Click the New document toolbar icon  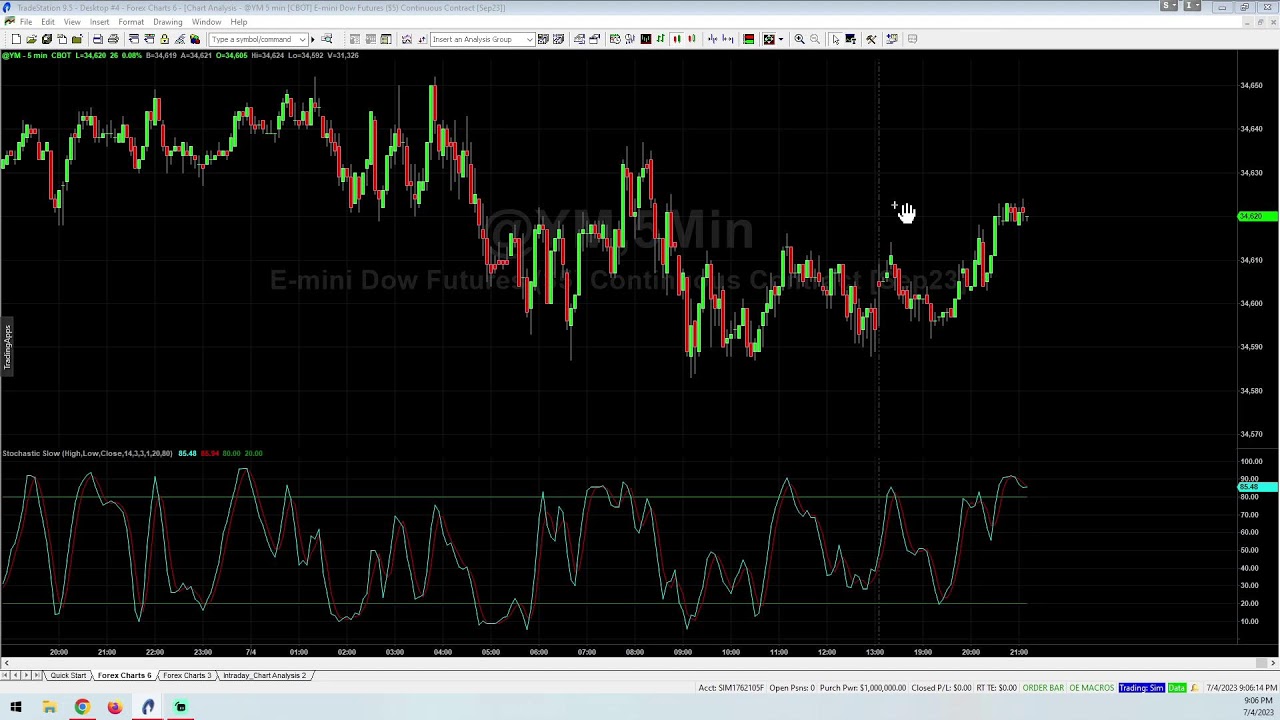point(16,39)
